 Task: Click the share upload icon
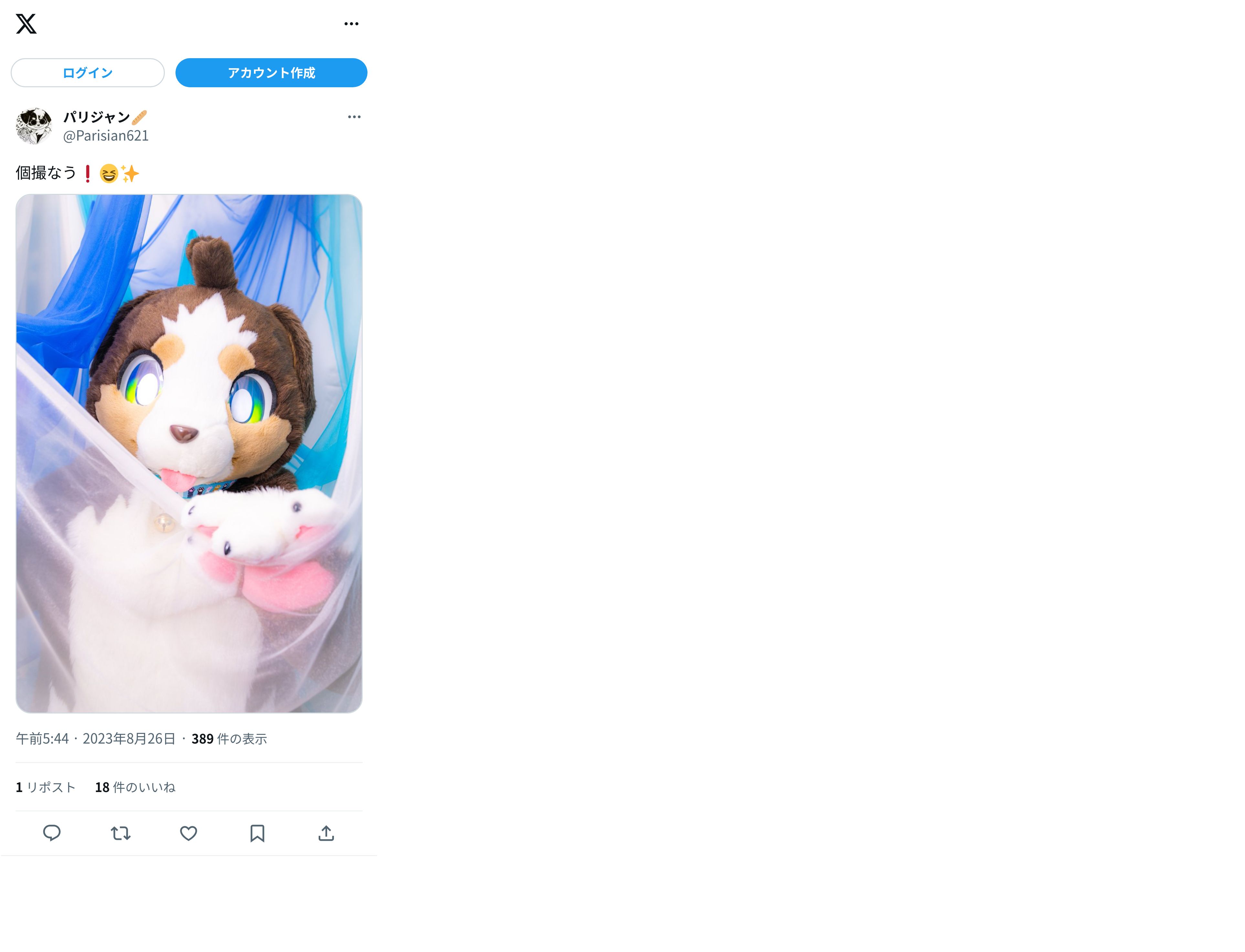coord(326,833)
